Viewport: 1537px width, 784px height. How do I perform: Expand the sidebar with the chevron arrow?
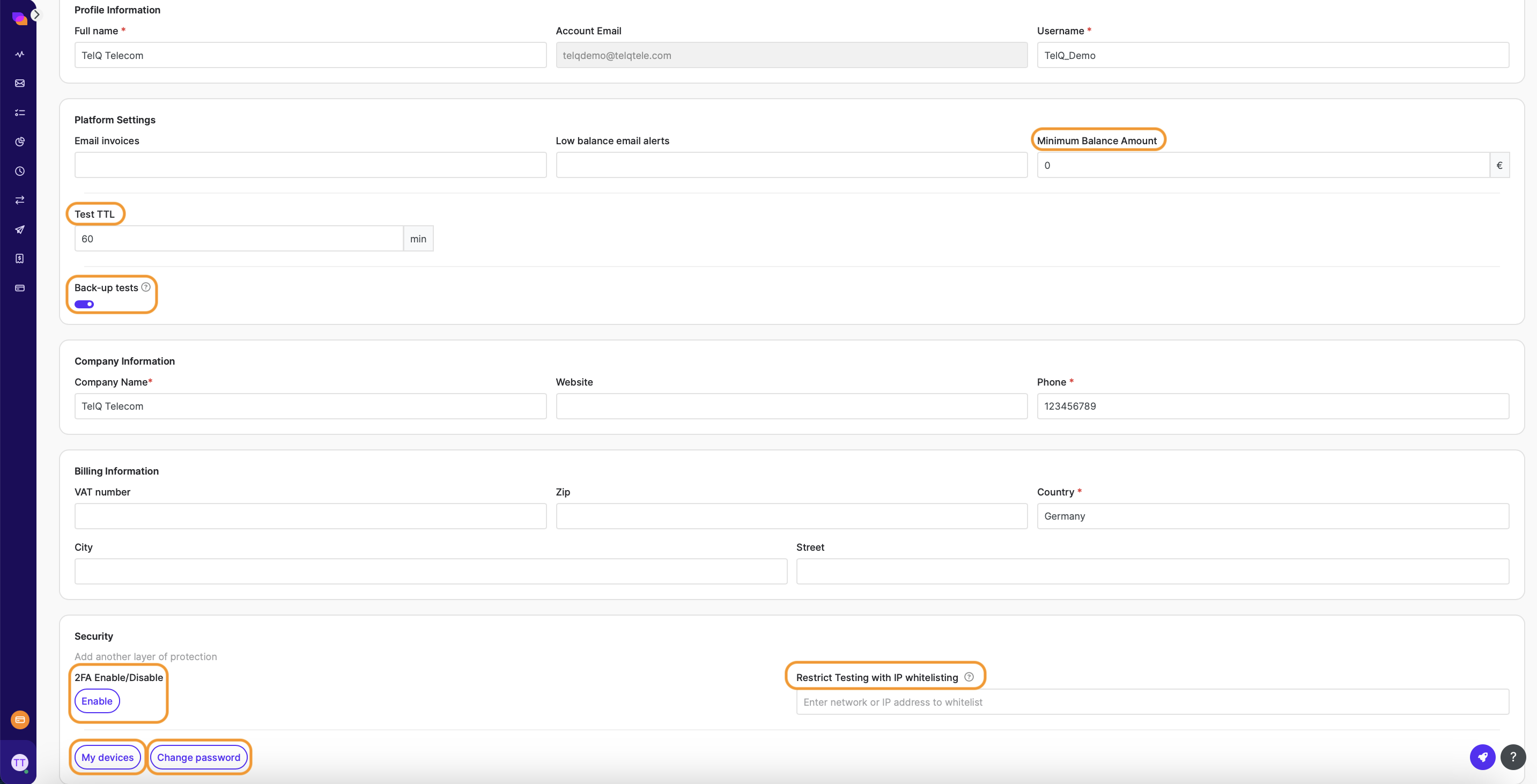click(36, 14)
